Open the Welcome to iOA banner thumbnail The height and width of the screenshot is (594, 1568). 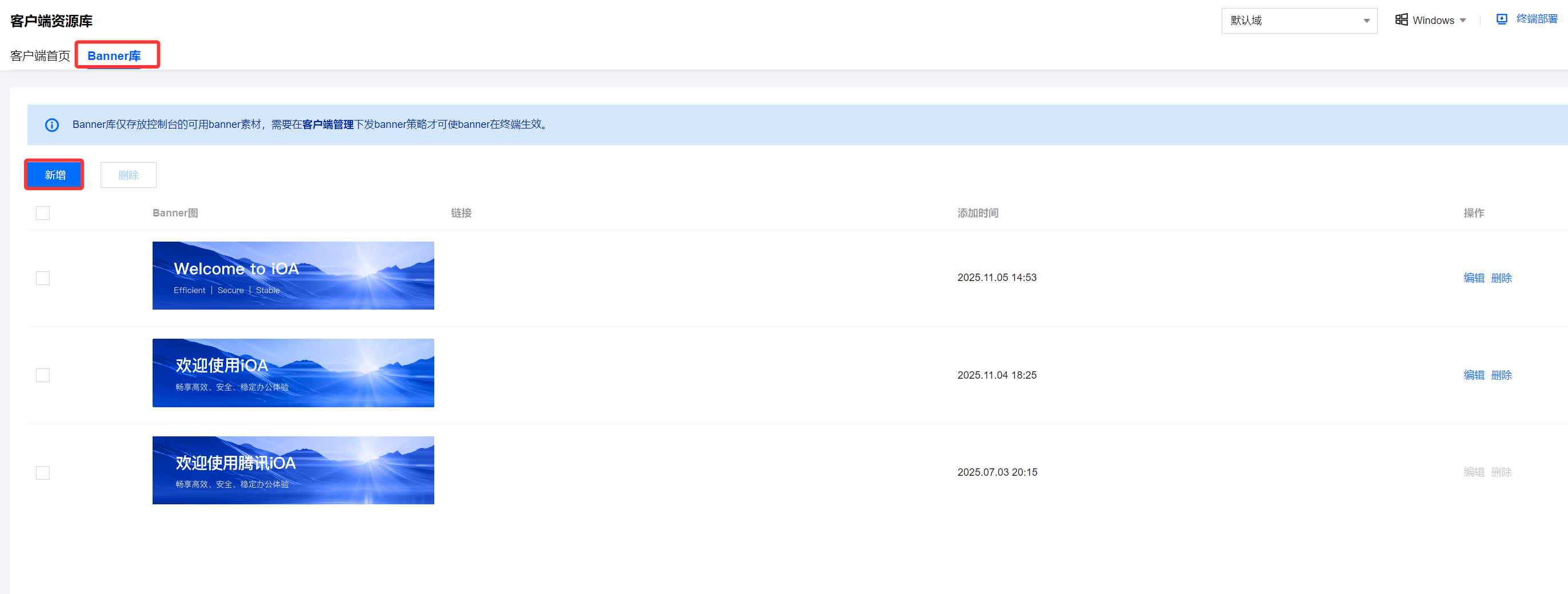[x=293, y=276]
